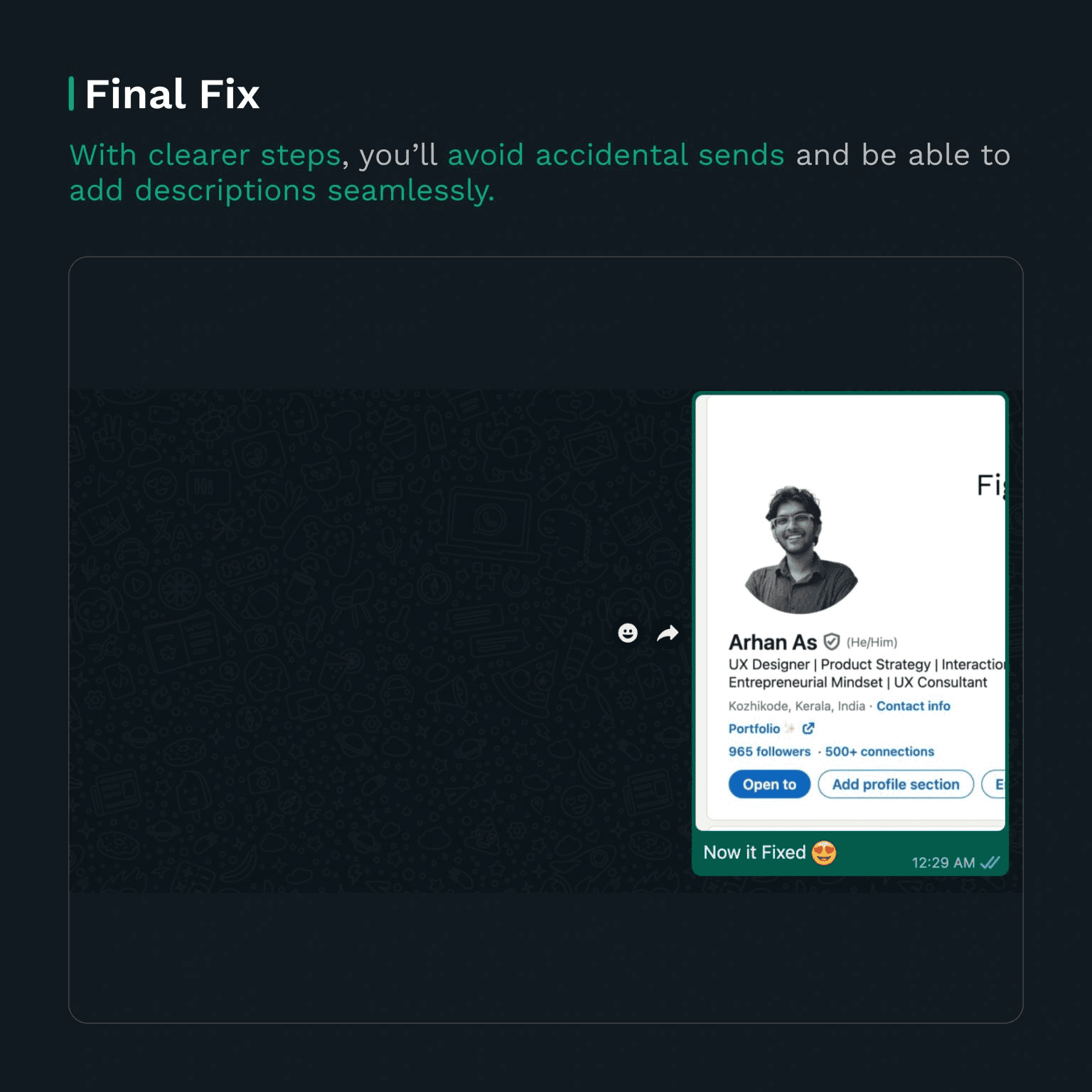The width and height of the screenshot is (1092, 1092).
Task: Click the Final Fix heading
Action: tap(172, 94)
